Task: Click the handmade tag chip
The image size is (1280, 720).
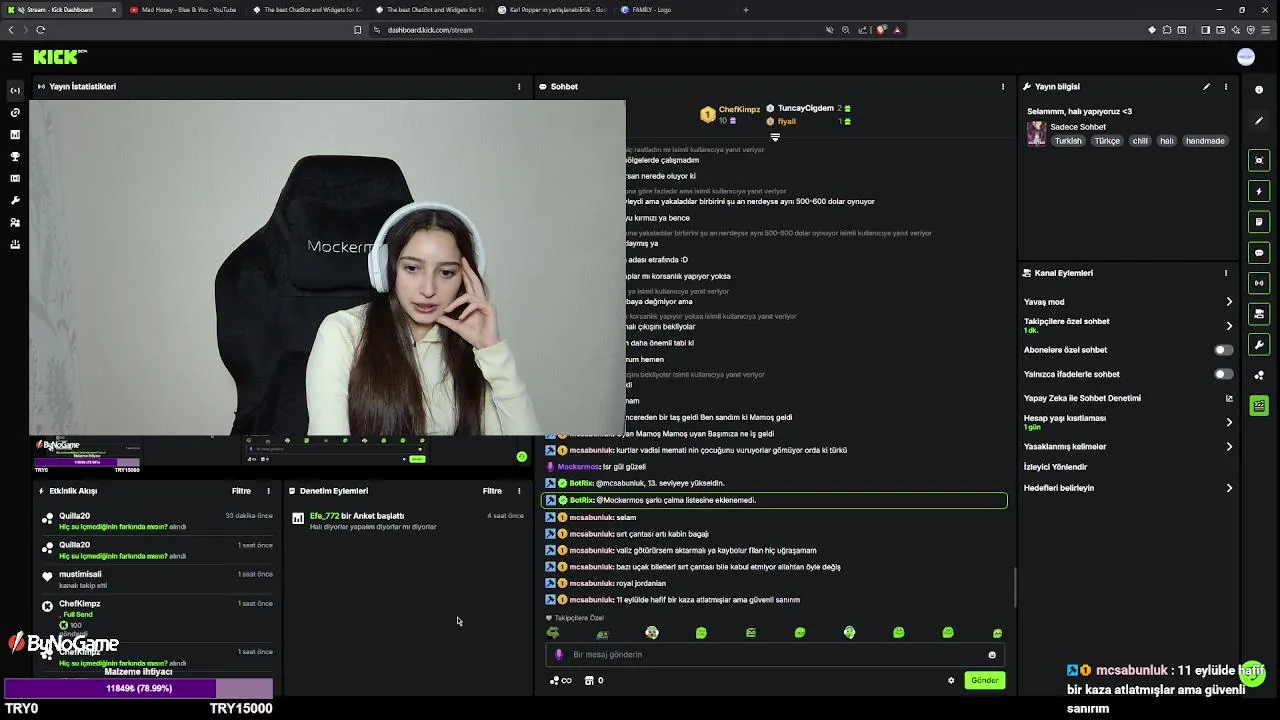Action: pos(1205,141)
